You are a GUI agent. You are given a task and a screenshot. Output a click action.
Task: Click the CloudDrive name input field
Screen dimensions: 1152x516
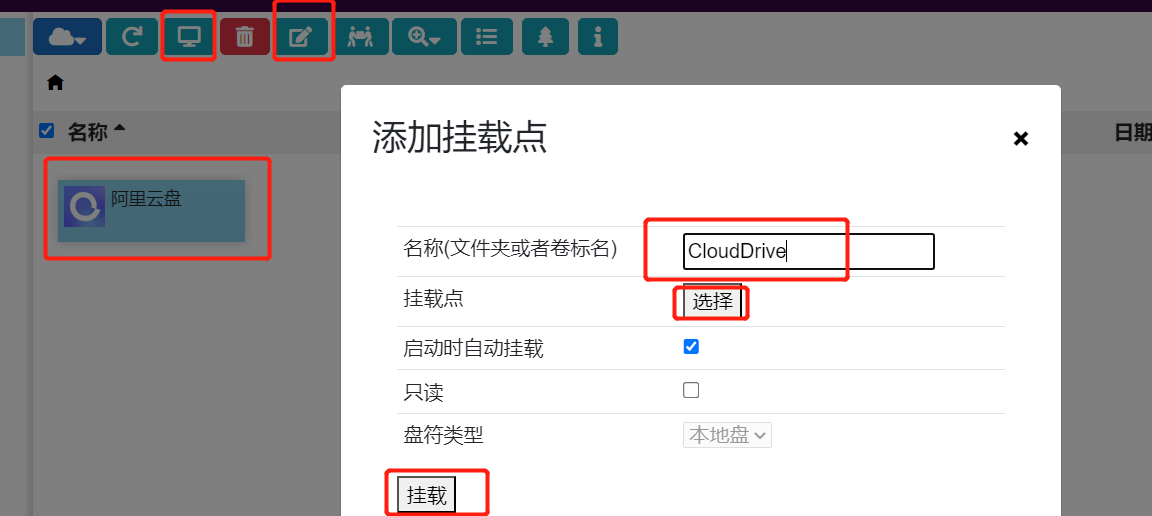coord(808,252)
